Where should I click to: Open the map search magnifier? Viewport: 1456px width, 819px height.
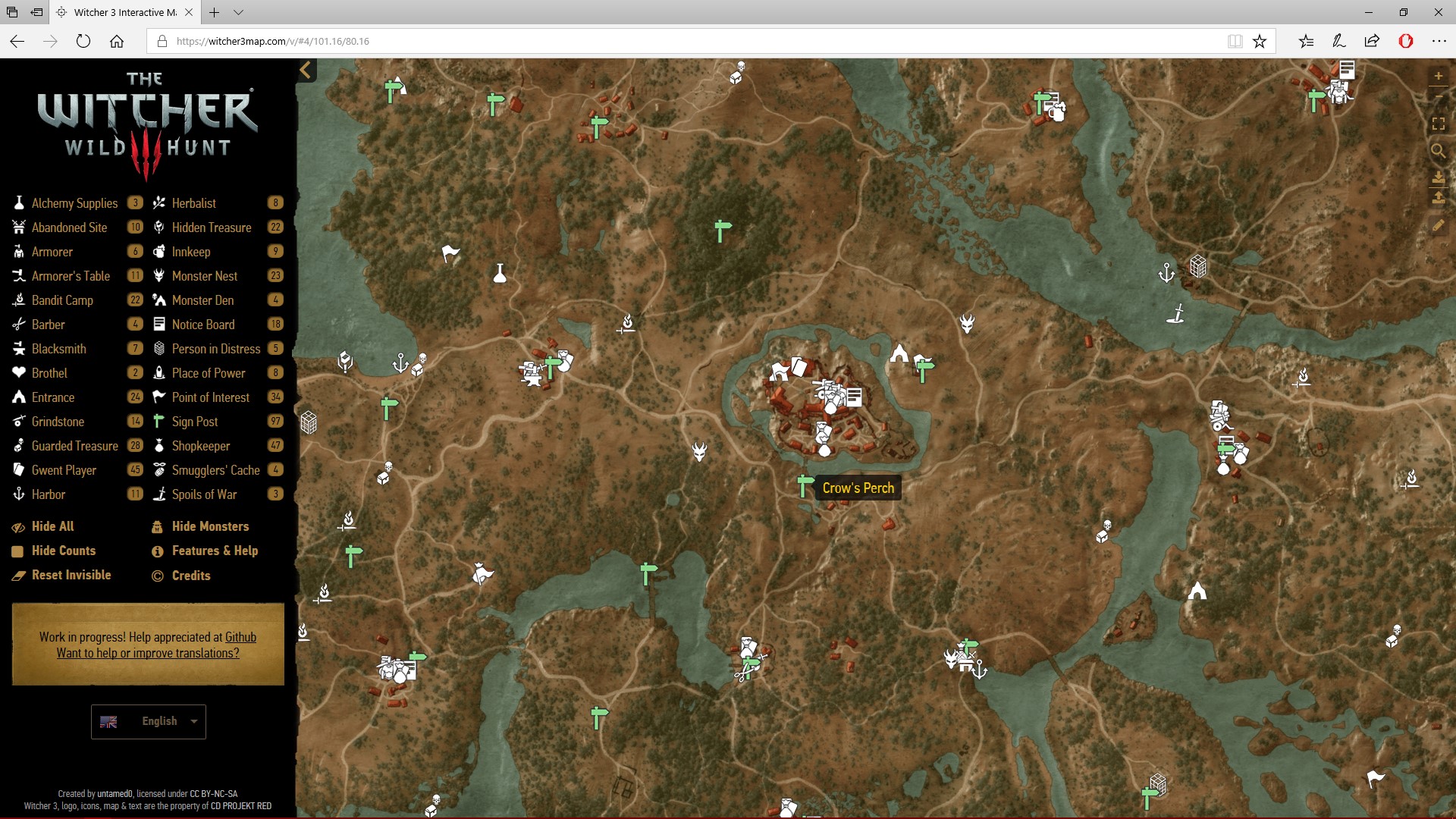[x=1438, y=150]
